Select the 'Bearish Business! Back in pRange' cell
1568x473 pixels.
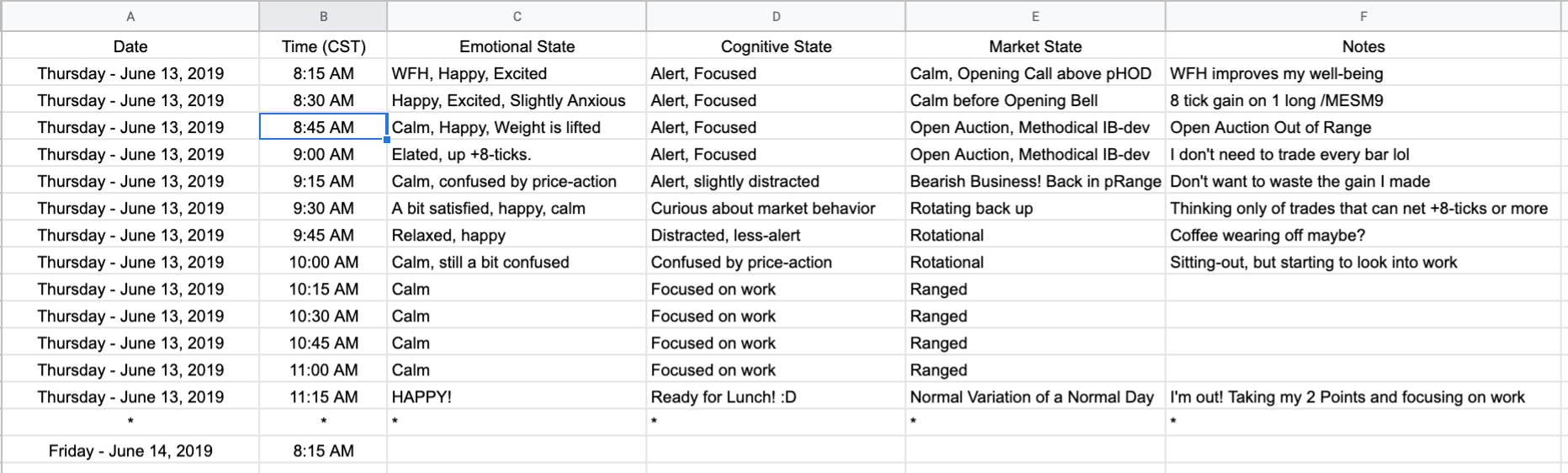(1036, 181)
